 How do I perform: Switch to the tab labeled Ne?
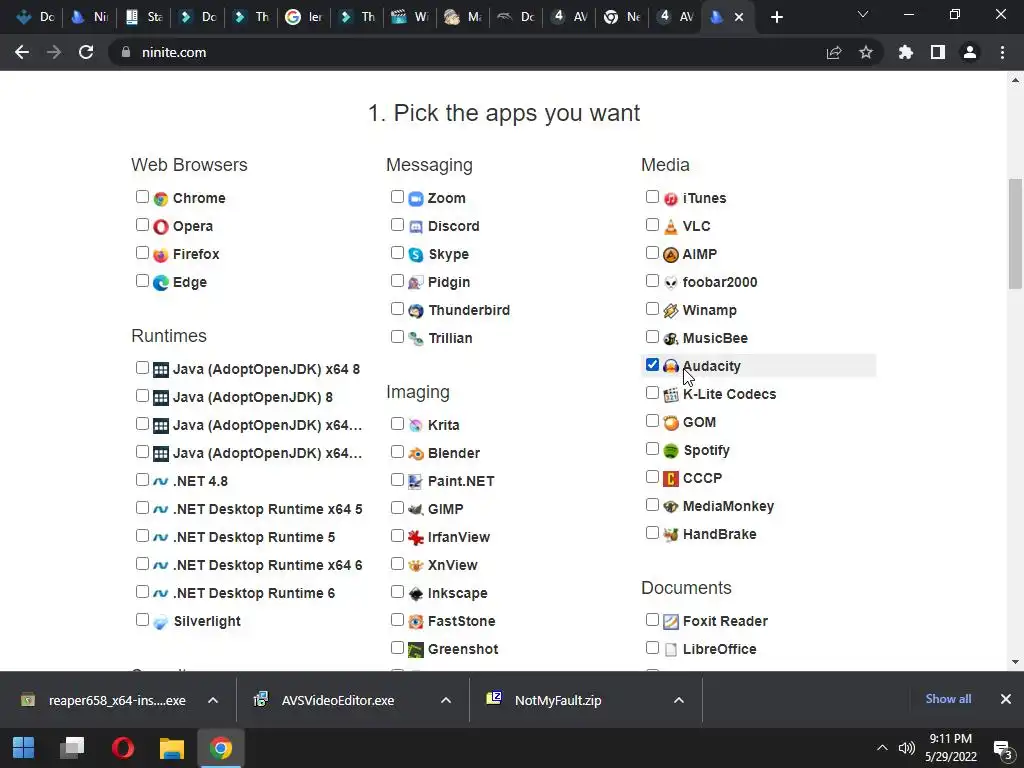coord(622,17)
